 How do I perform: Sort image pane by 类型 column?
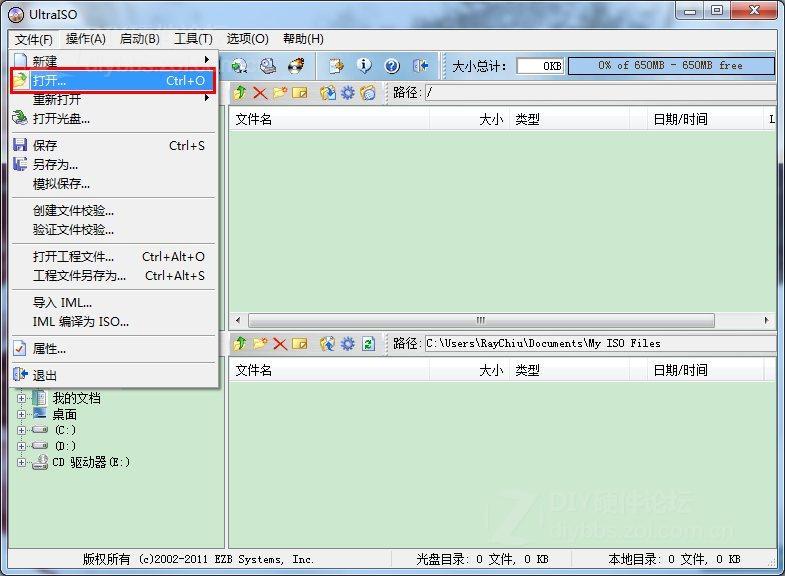coord(569,119)
